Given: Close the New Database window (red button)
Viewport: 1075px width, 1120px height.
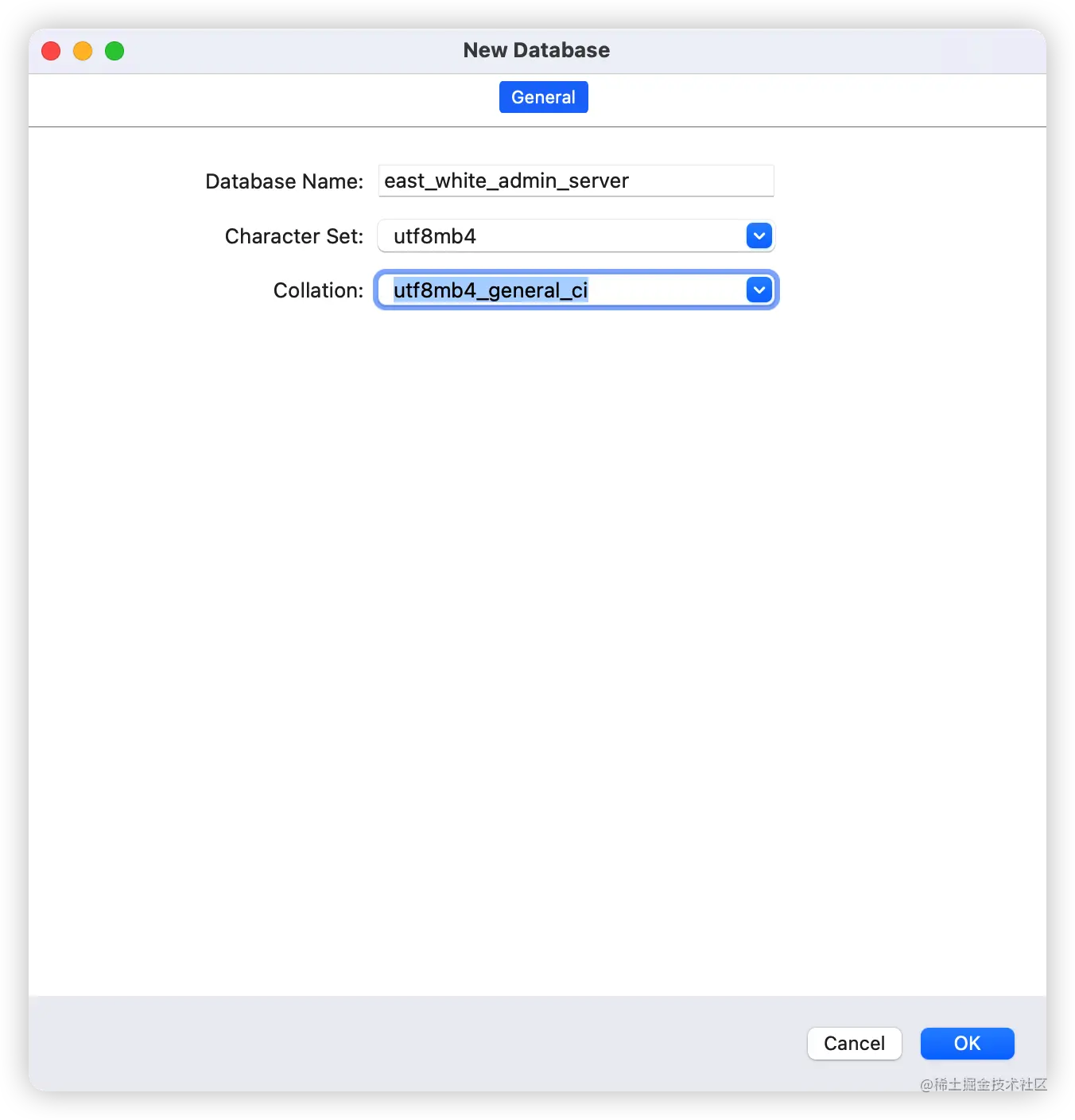Looking at the screenshot, I should point(51,51).
